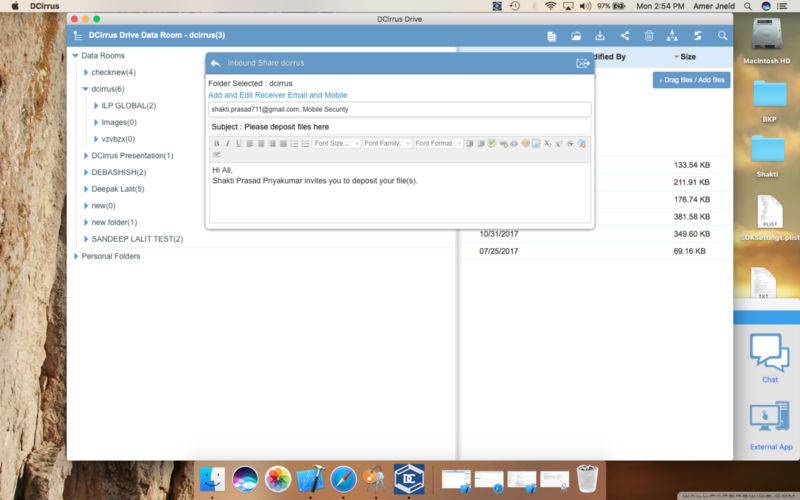Click the receiver email input field
This screenshot has height=500, width=800.
[x=399, y=109]
